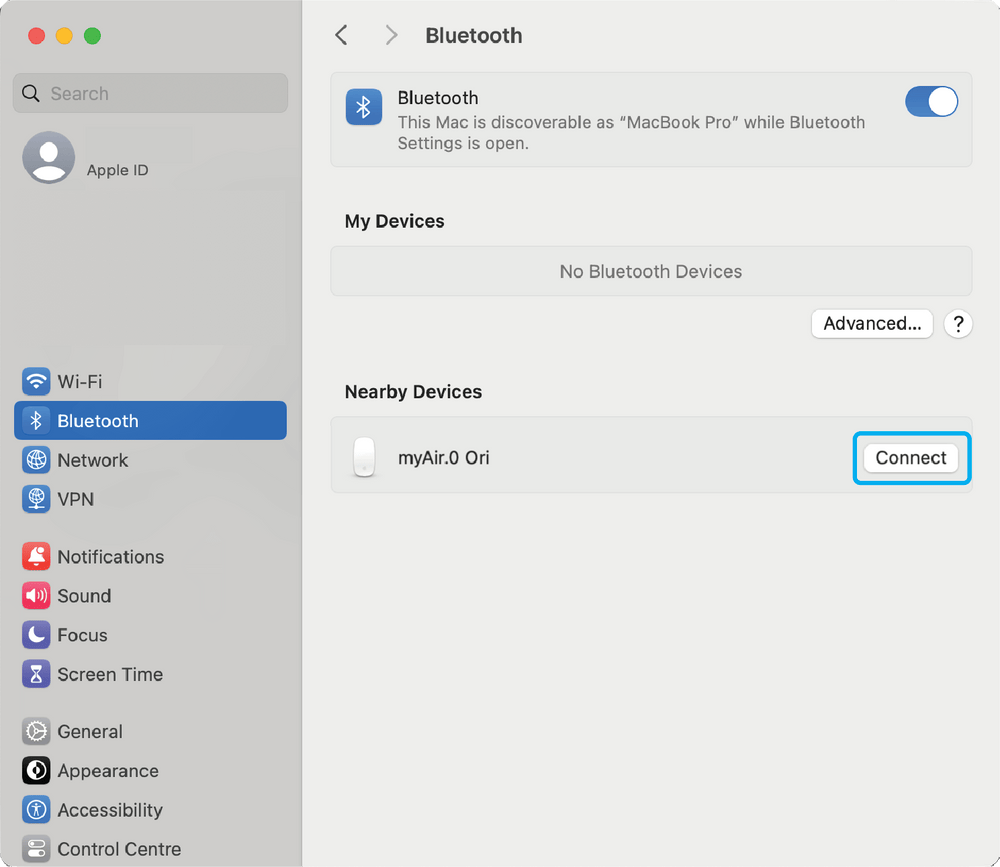
Task: Turn off the Bluetooth toggle switch
Action: tap(931, 102)
